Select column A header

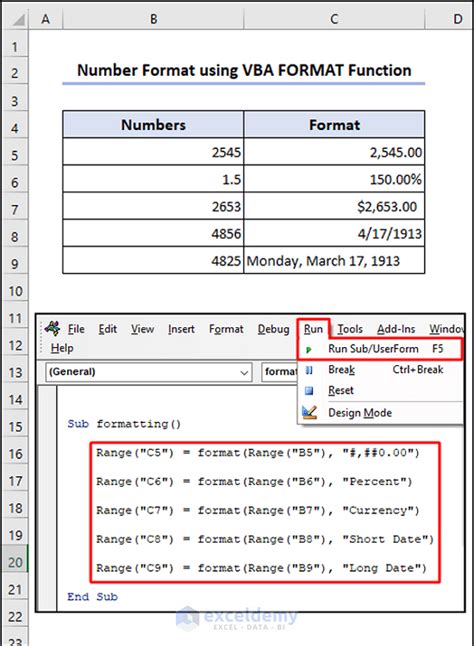click(46, 19)
